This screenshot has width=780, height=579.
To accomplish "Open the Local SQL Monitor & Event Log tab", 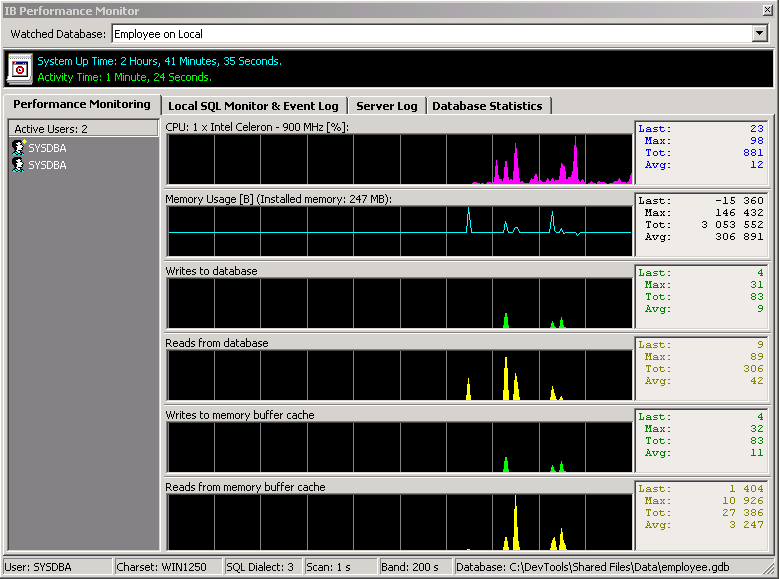I will (x=253, y=106).
